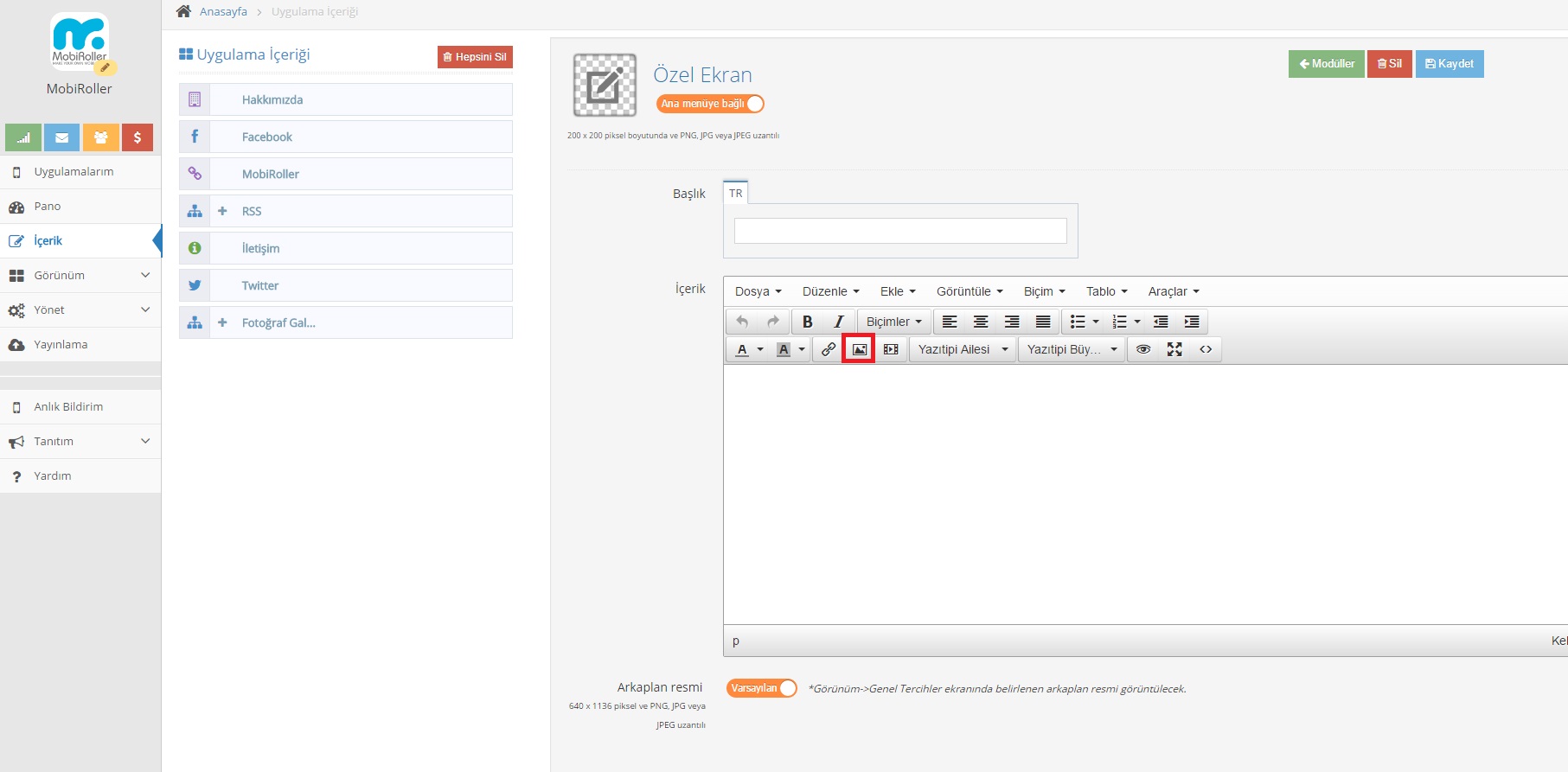The height and width of the screenshot is (772, 1568).
Task: Open the Biçimler formats dropdown
Action: tap(894, 322)
